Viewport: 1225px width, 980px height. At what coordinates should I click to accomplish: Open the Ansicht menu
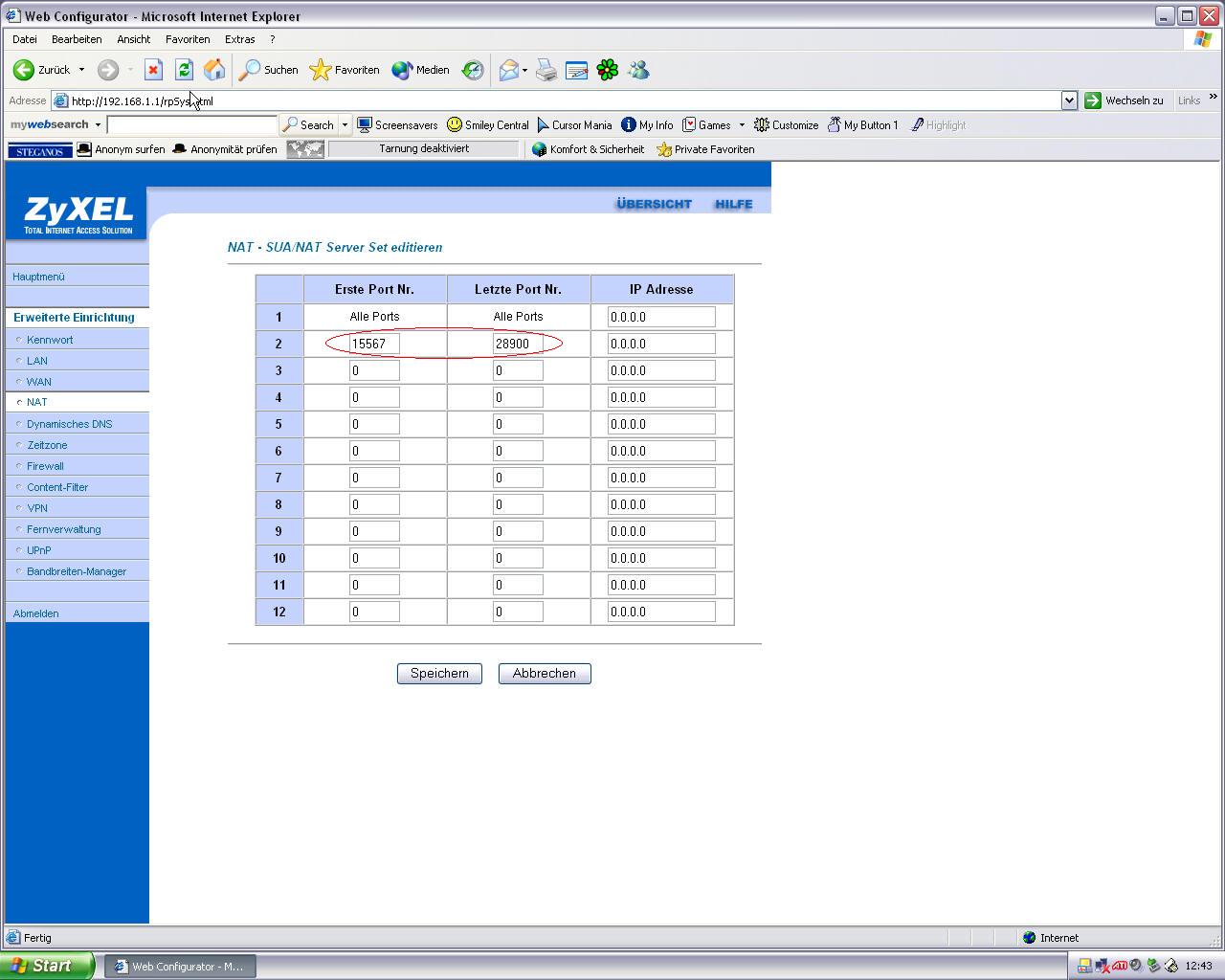click(133, 39)
